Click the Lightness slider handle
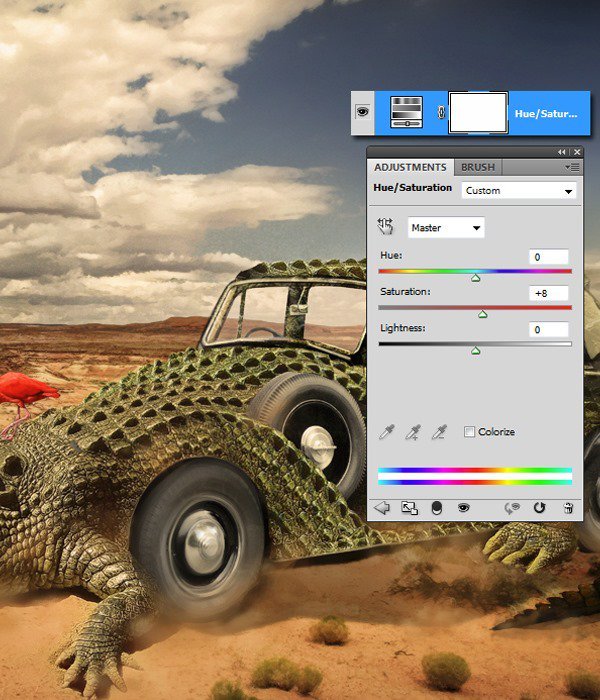Screen dimensions: 600x700 pyautogui.click(x=476, y=351)
